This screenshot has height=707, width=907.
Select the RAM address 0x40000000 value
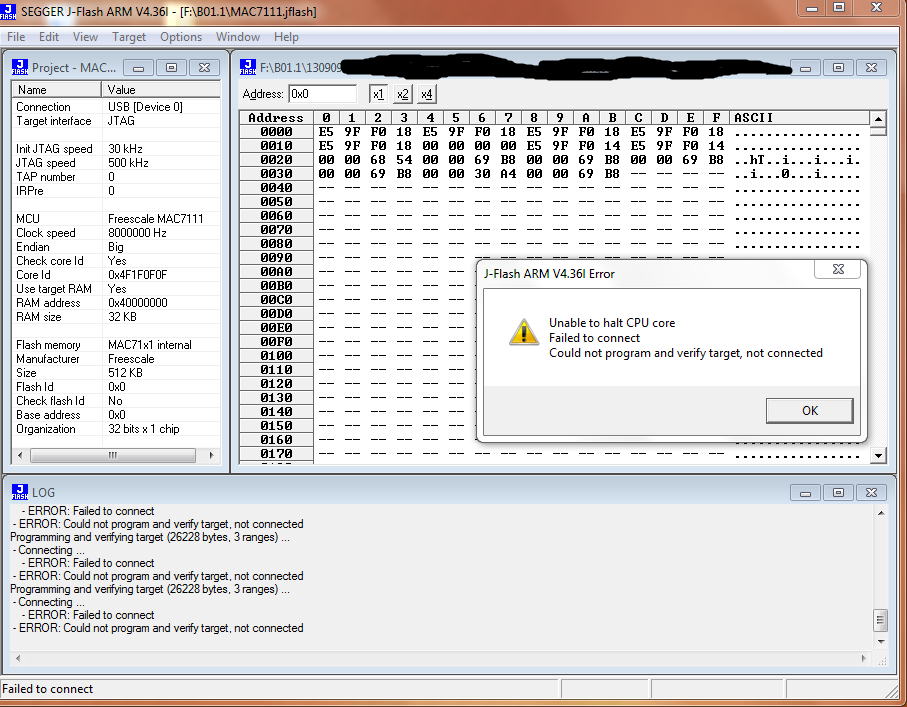tap(138, 303)
